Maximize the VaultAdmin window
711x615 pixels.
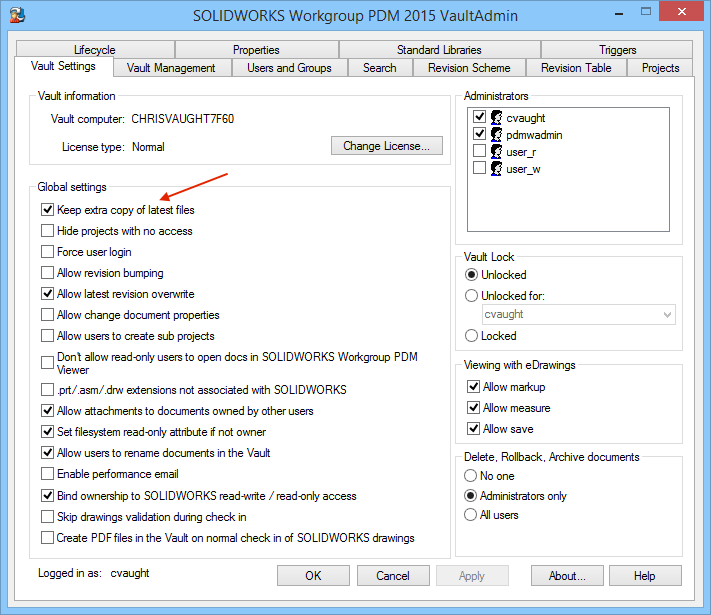tap(646, 12)
